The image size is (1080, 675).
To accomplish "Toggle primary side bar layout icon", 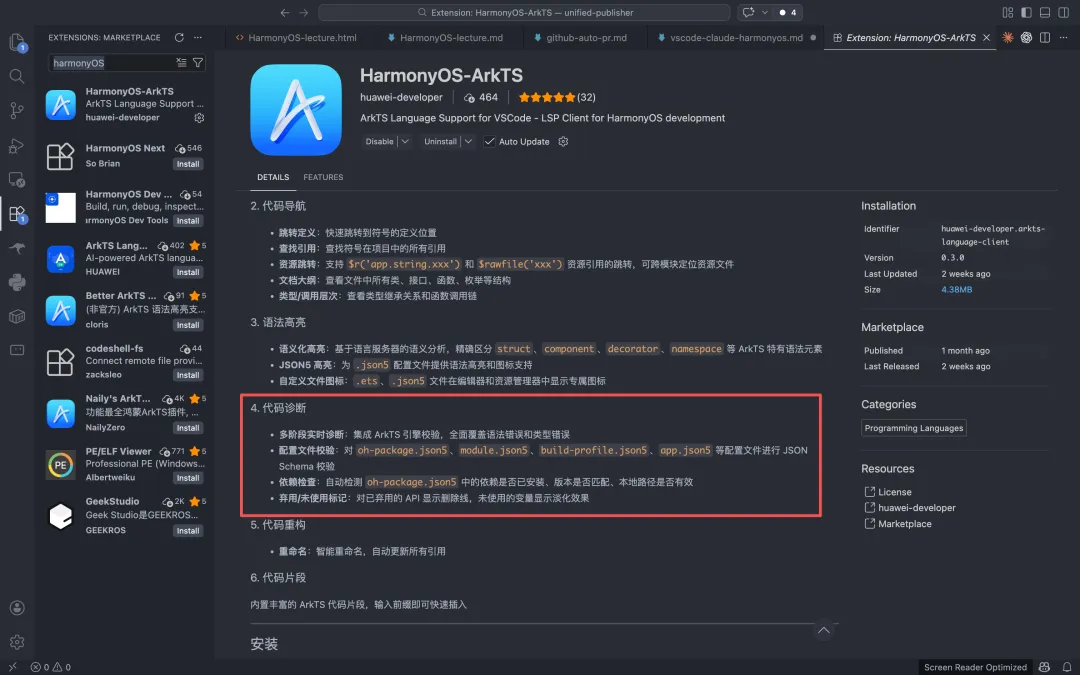I will pos(1026,12).
